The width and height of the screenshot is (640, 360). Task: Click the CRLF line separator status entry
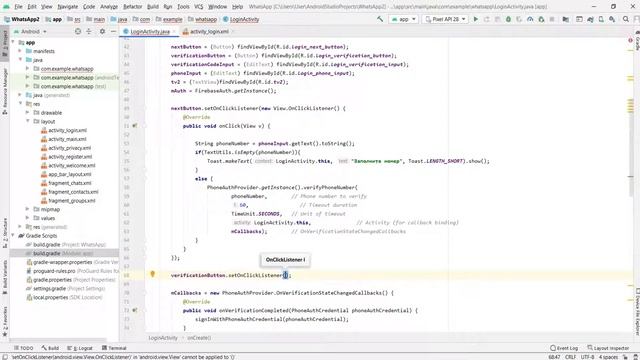(x=570, y=357)
